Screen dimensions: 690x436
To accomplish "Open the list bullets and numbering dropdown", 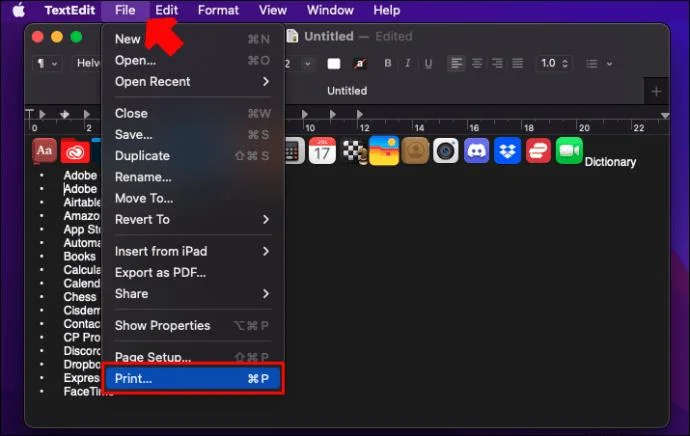I will pos(599,64).
